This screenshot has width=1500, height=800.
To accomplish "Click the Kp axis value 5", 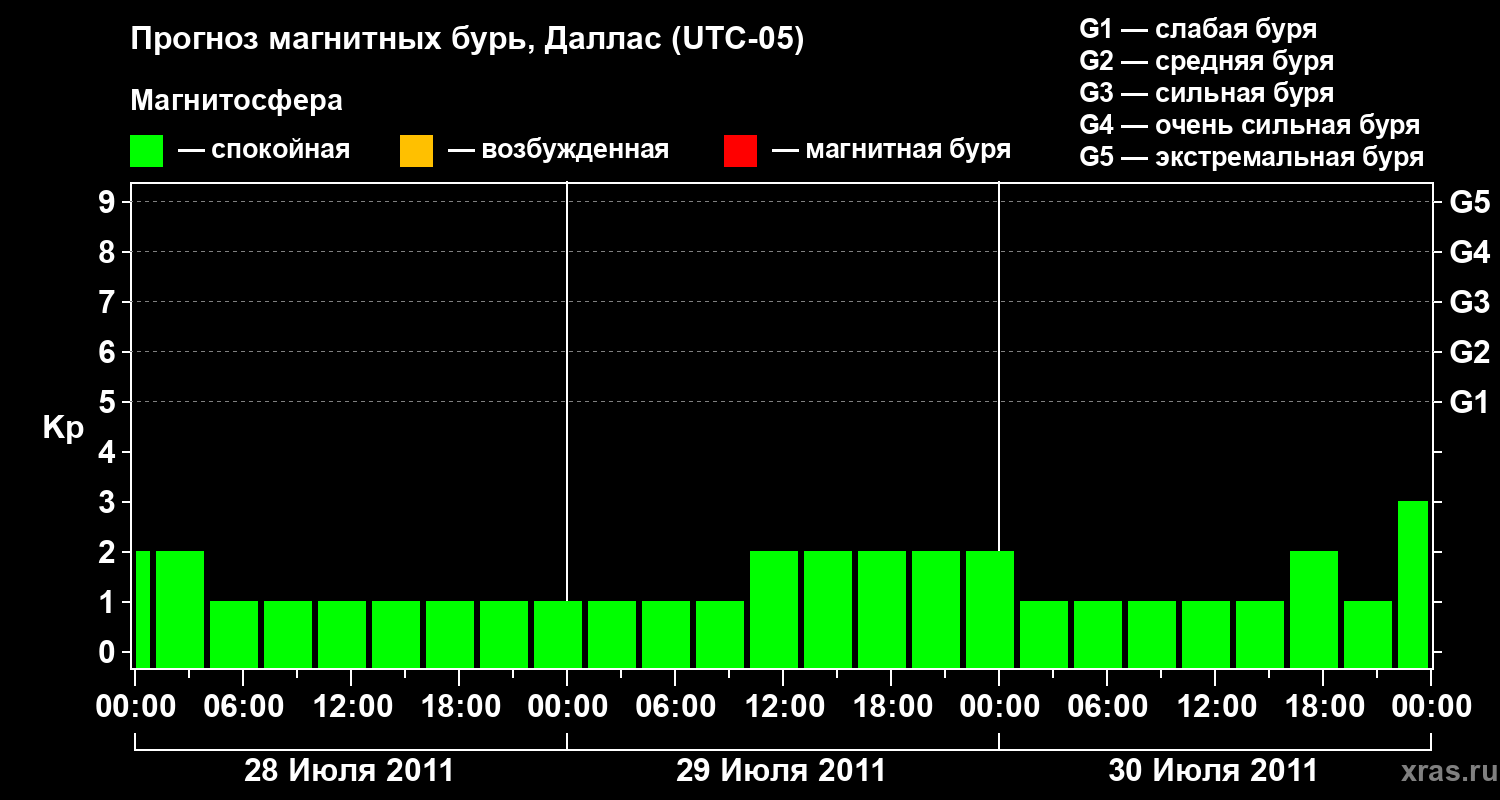I will click(109, 403).
